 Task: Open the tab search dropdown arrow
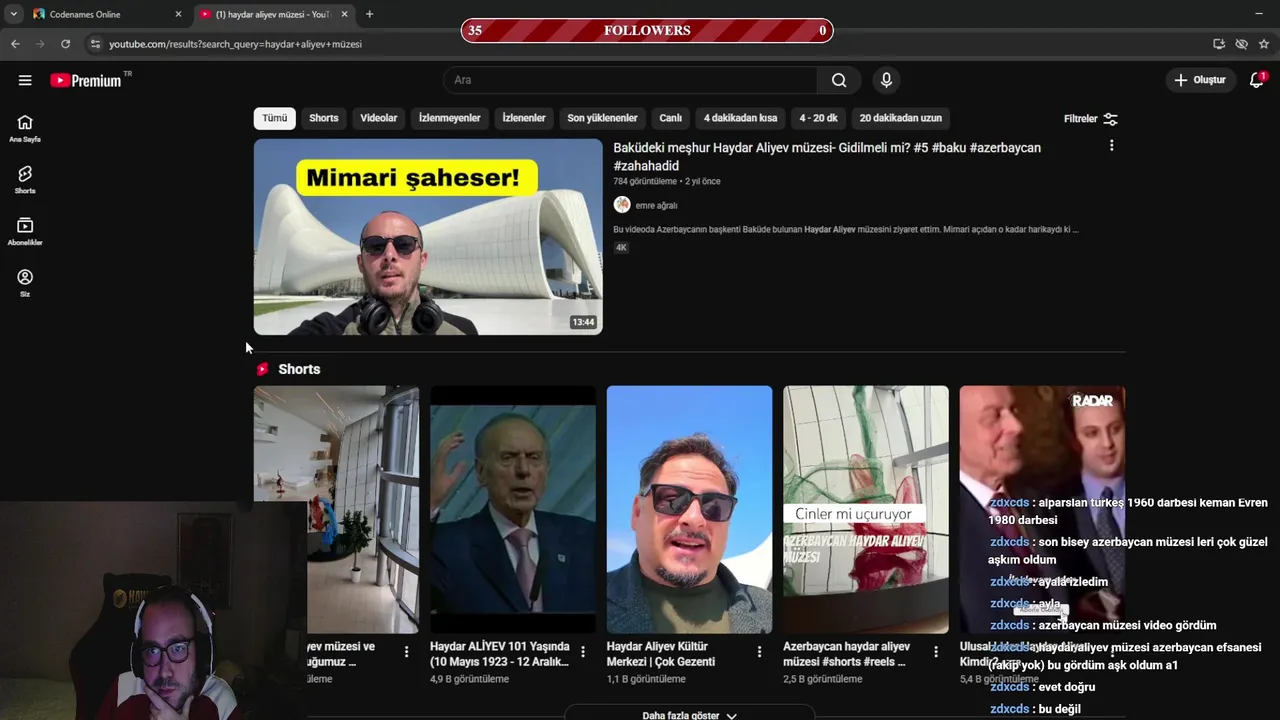[x=13, y=14]
